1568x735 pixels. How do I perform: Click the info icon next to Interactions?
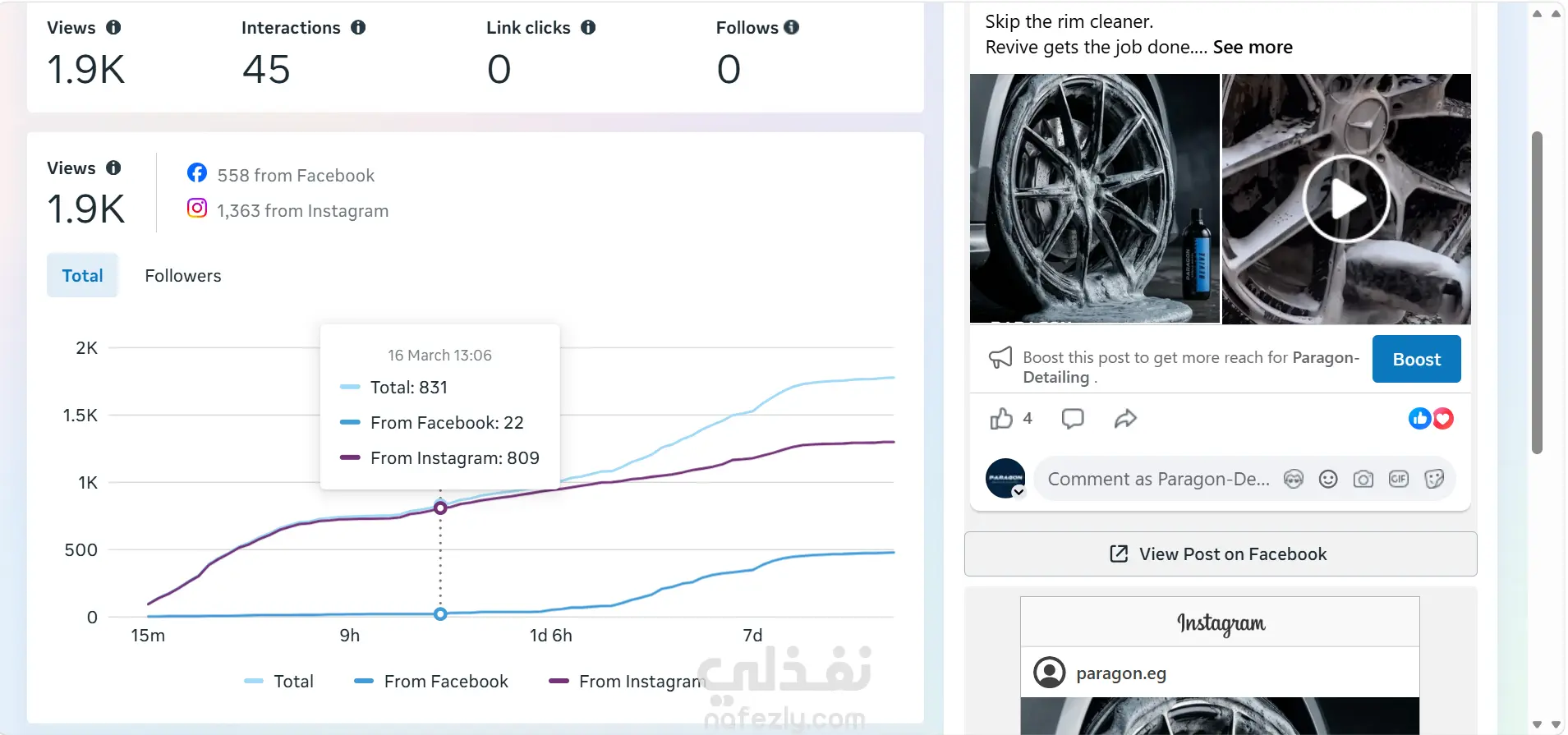coord(358,27)
